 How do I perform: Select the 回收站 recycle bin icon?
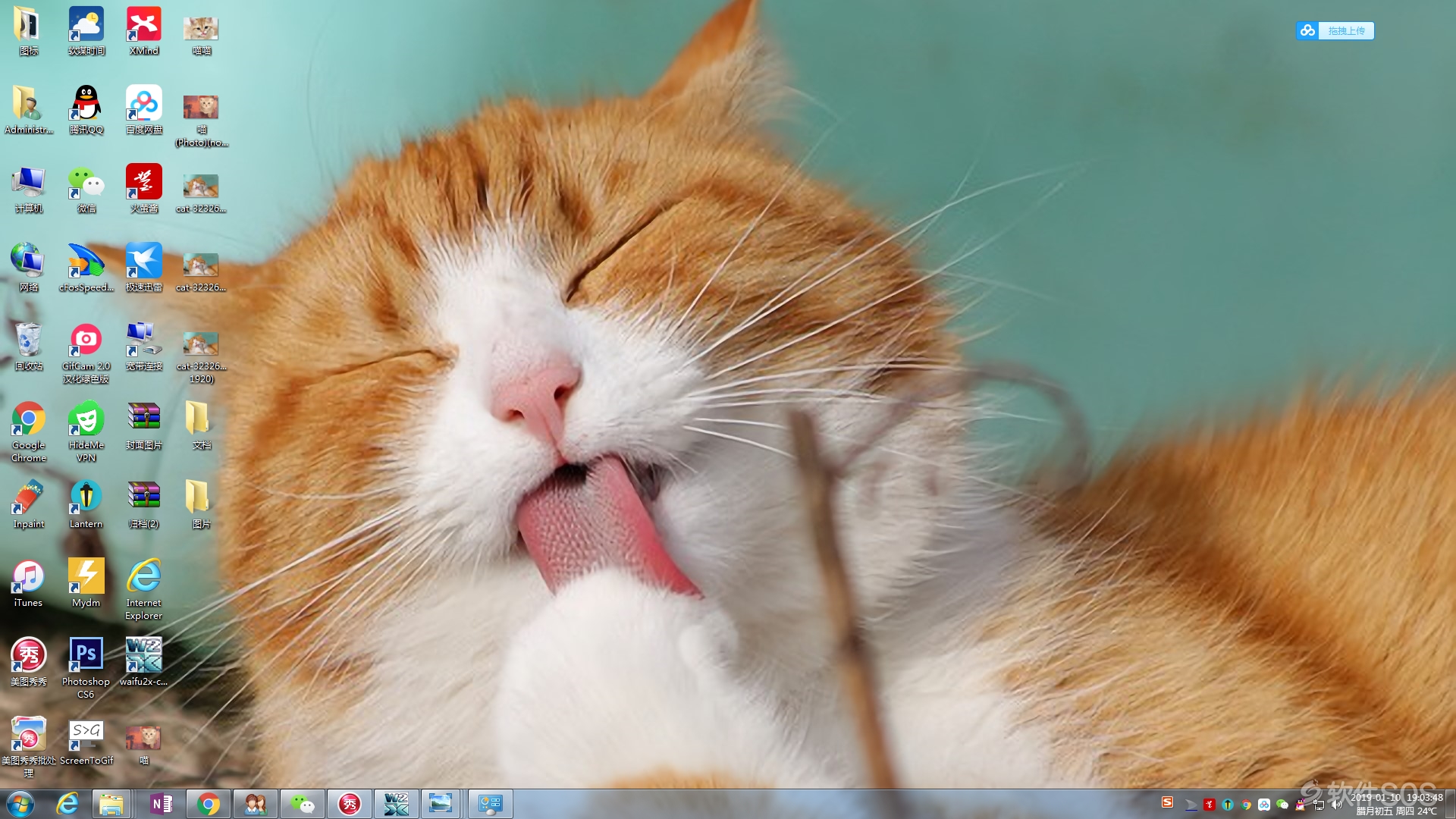pos(28,347)
